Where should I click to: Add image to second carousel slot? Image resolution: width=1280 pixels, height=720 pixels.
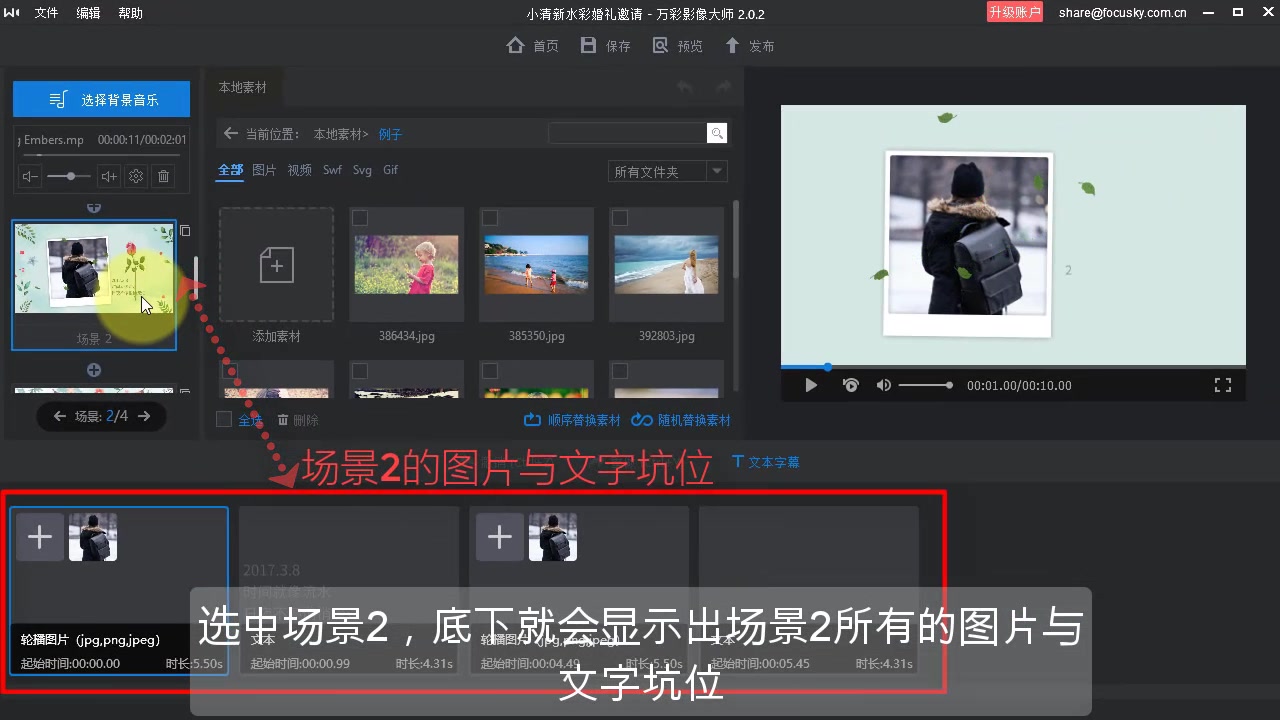tap(500, 537)
